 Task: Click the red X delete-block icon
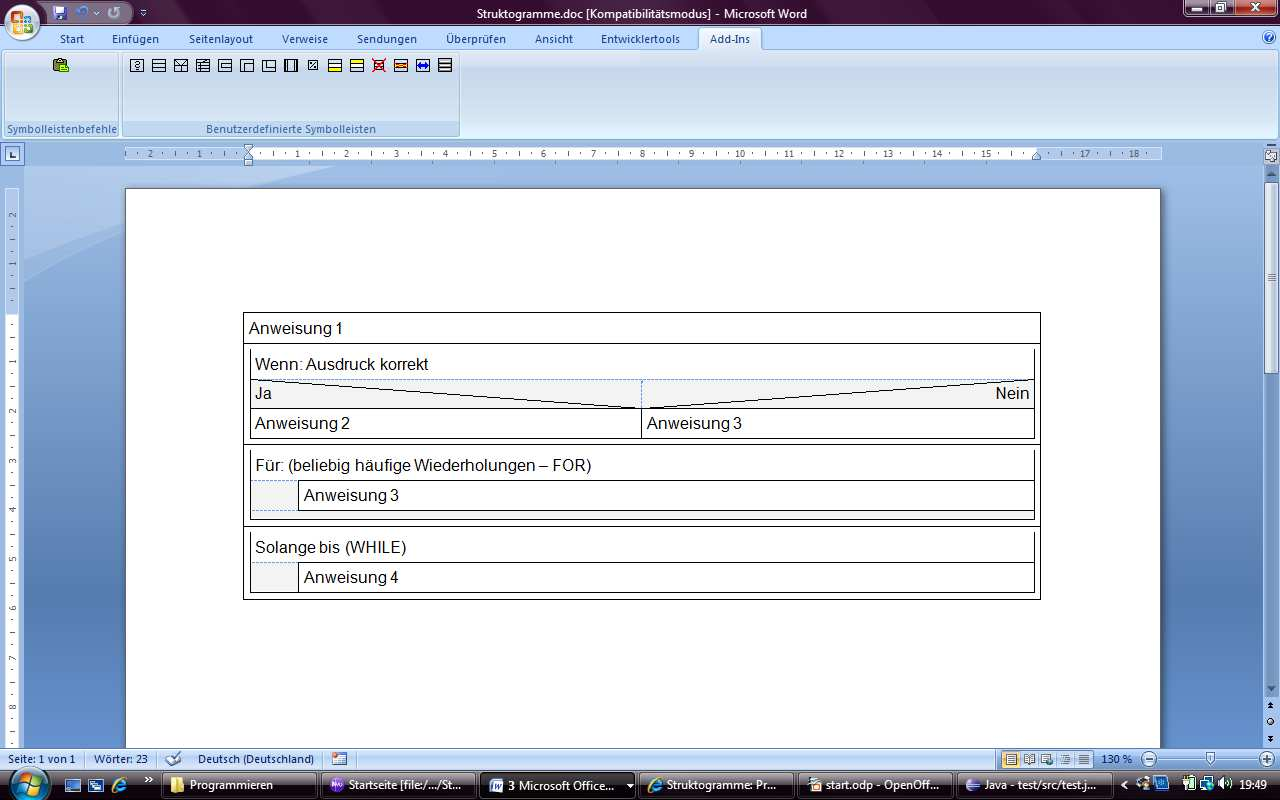pyautogui.click(x=379, y=66)
